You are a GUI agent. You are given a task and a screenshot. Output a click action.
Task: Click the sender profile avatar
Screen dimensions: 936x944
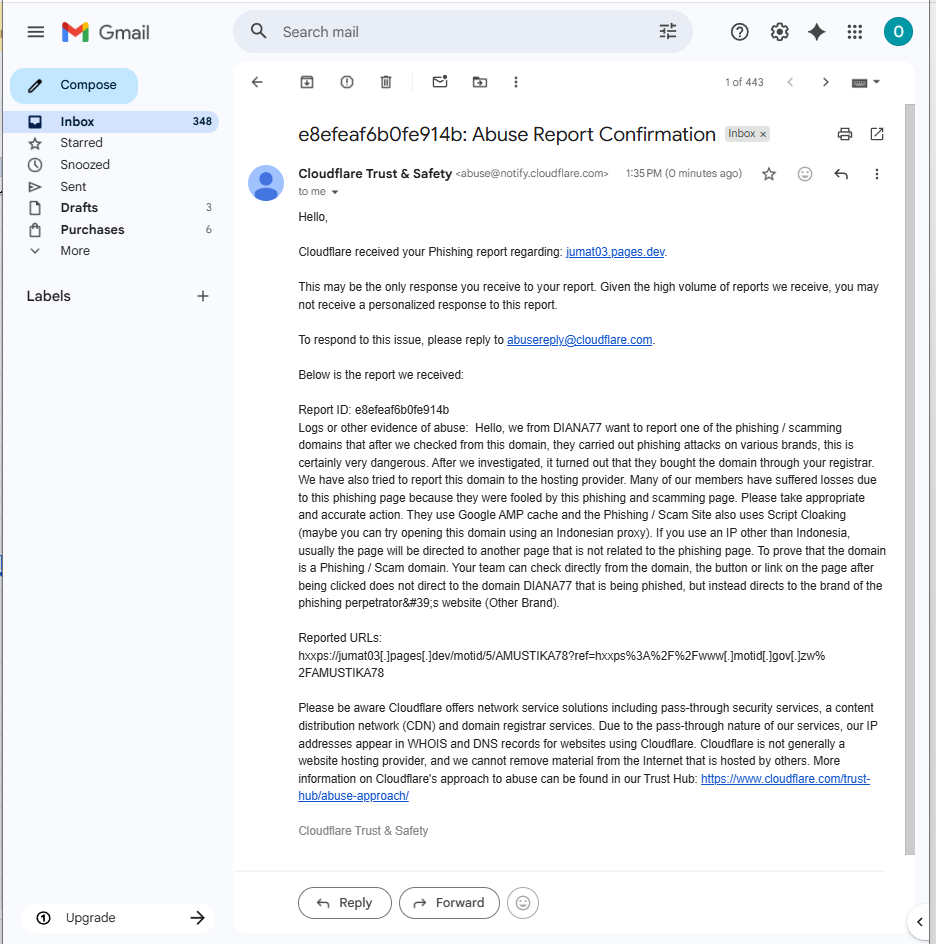265,183
